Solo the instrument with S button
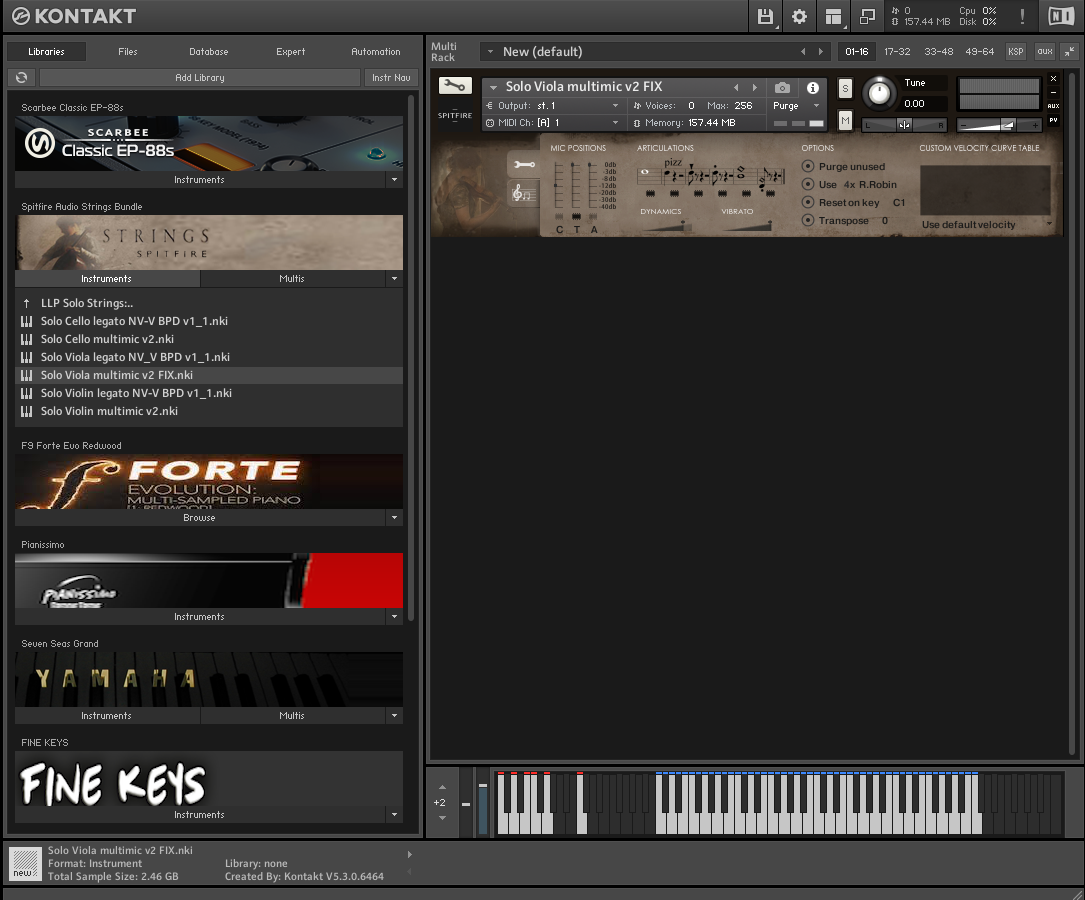Viewport: 1085px width, 900px height. (x=845, y=89)
